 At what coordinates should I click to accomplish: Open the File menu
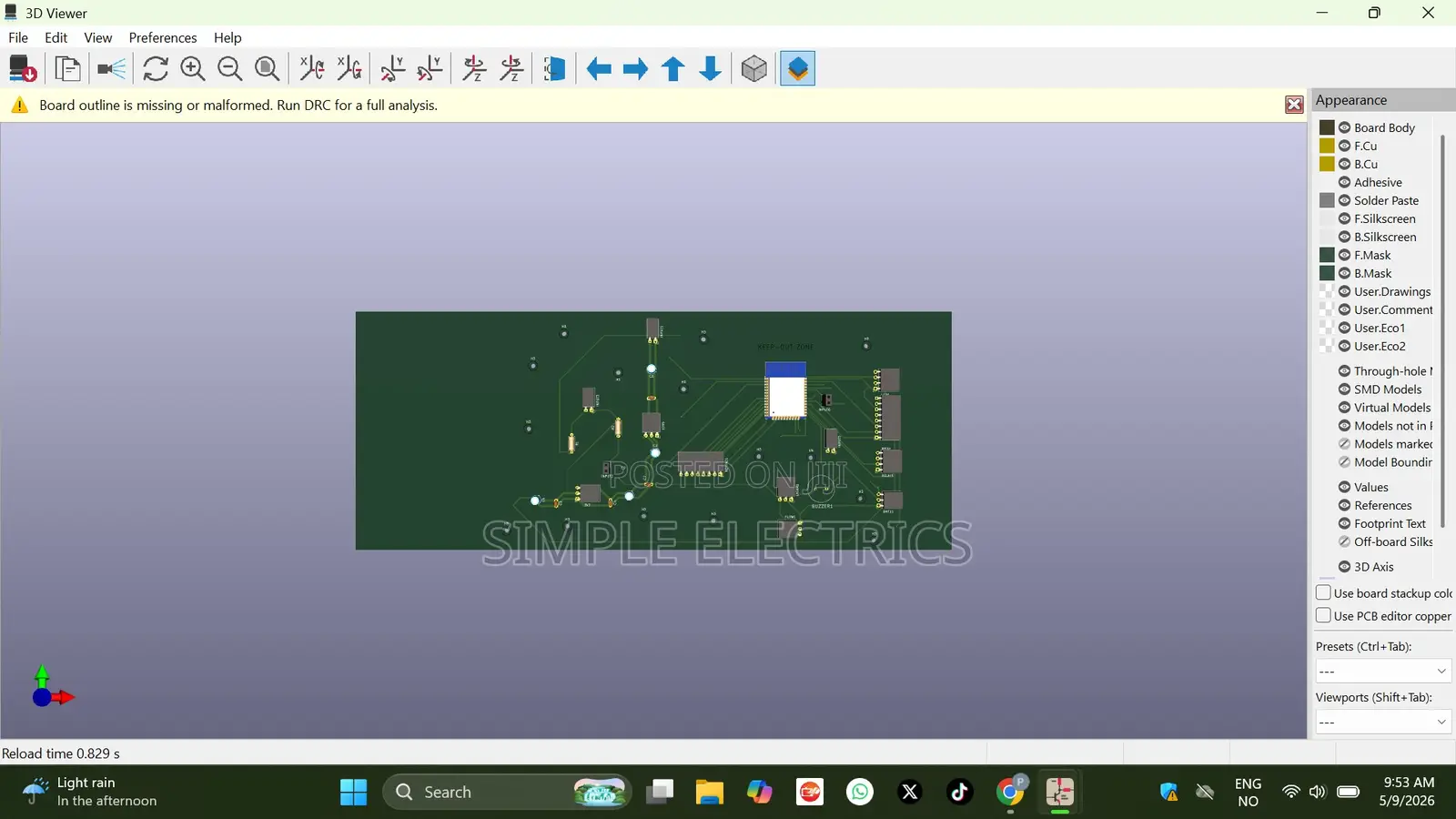pyautogui.click(x=18, y=37)
